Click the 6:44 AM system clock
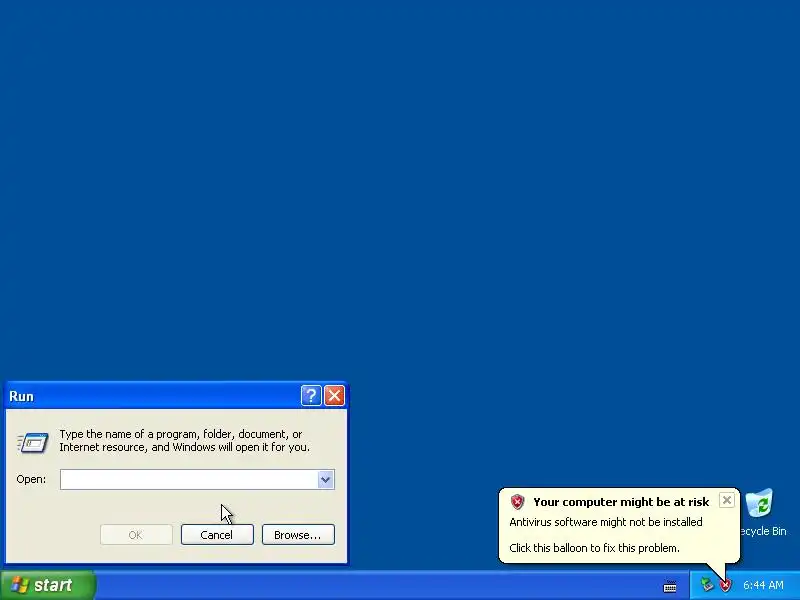The image size is (800, 600). (763, 585)
